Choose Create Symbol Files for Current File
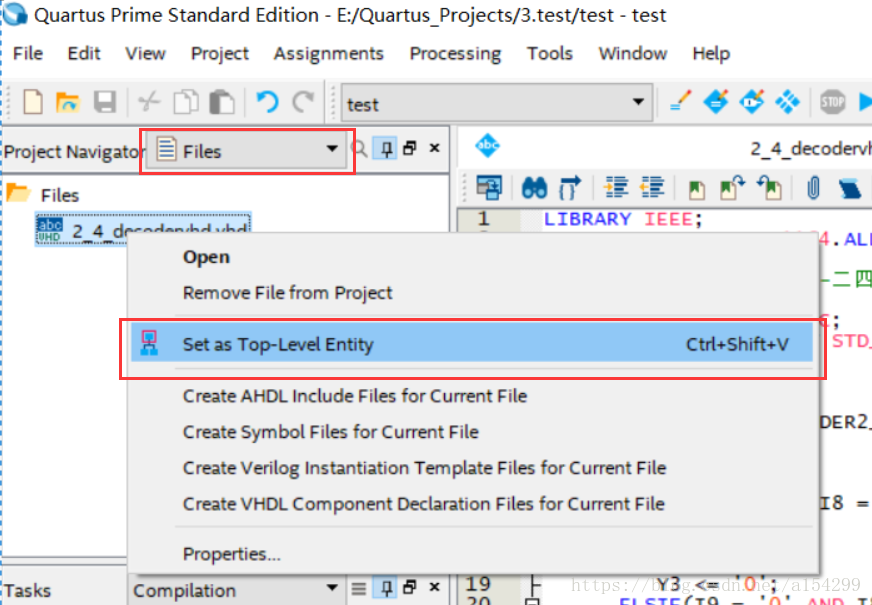872x605 pixels. click(472, 432)
